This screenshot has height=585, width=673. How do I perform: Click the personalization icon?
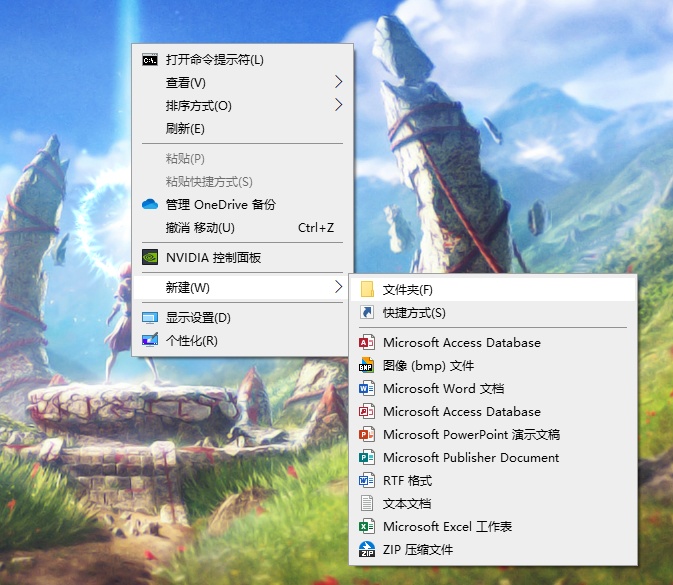(x=150, y=340)
